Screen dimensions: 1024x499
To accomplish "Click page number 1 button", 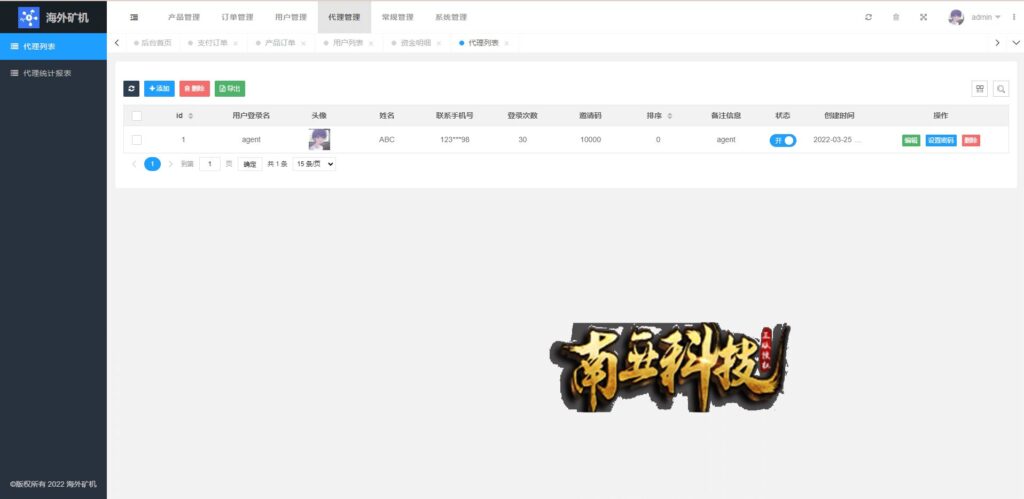I will tap(152, 164).
